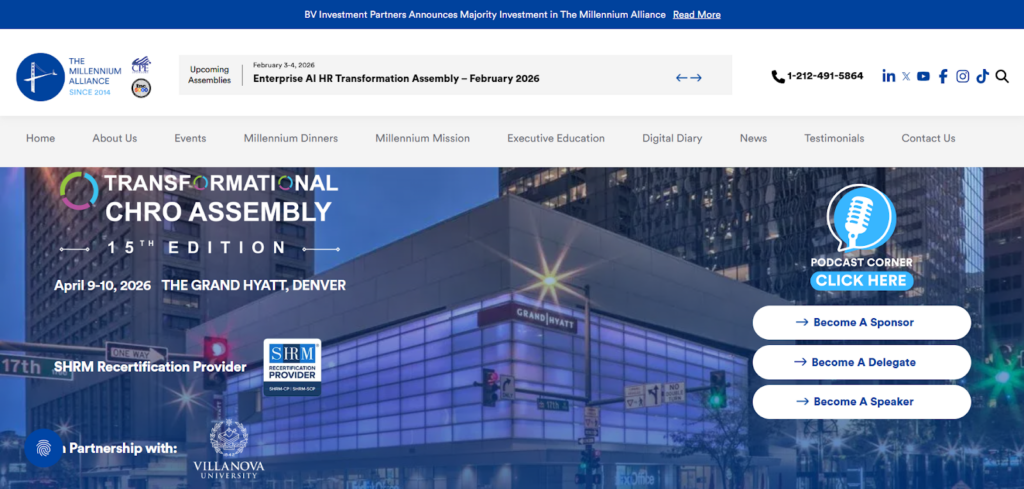
Task: Open Digital Diary menu item
Action: point(672,138)
